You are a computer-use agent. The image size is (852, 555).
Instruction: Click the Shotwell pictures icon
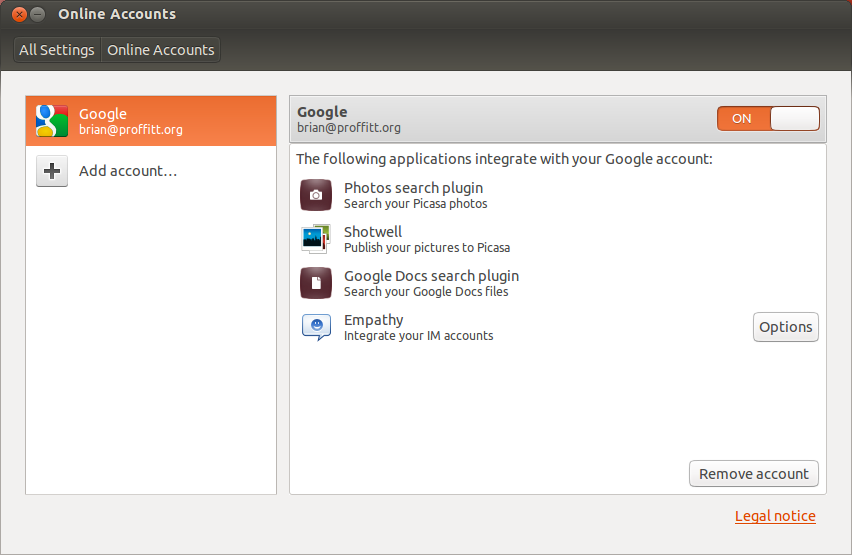pyautogui.click(x=316, y=239)
